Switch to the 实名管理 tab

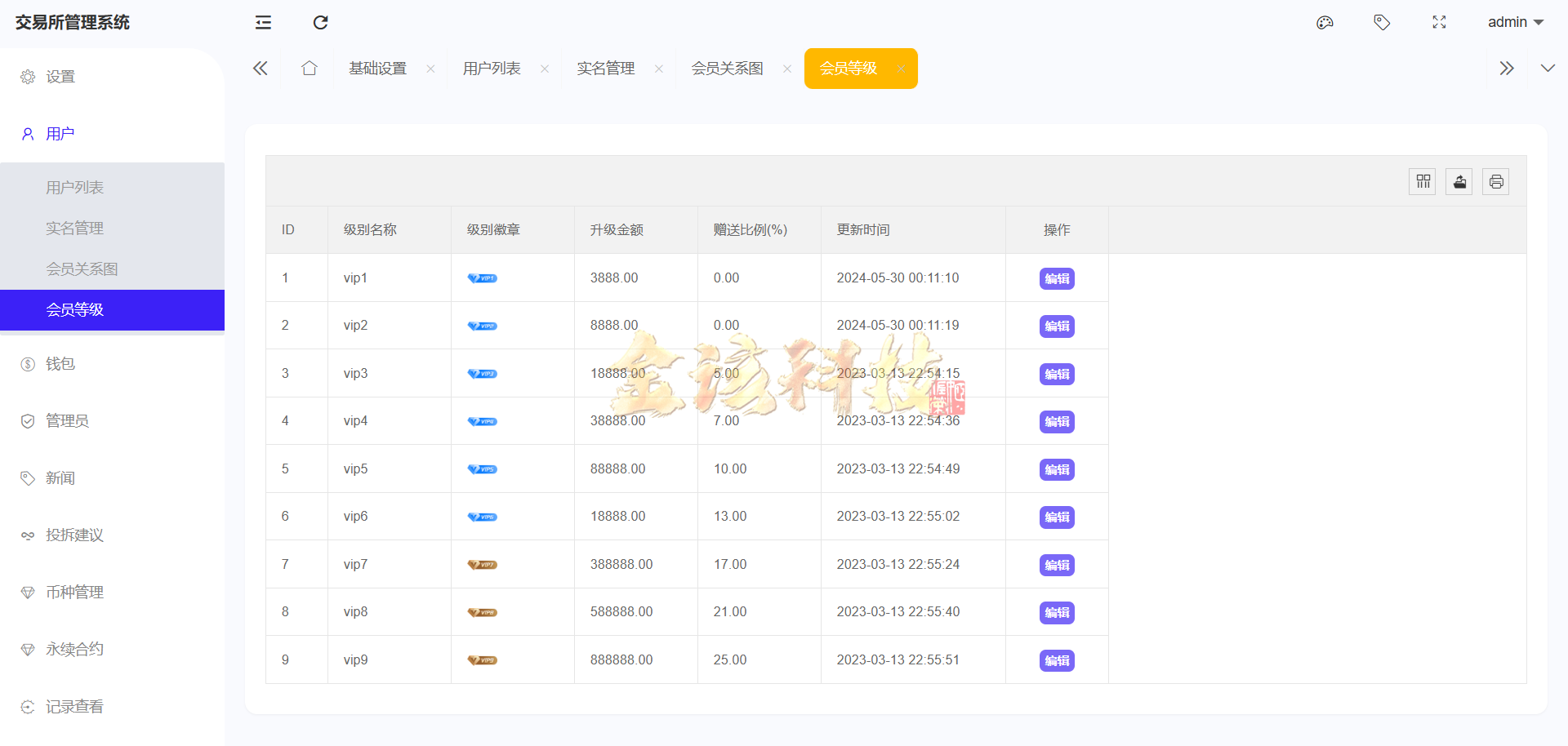click(605, 68)
